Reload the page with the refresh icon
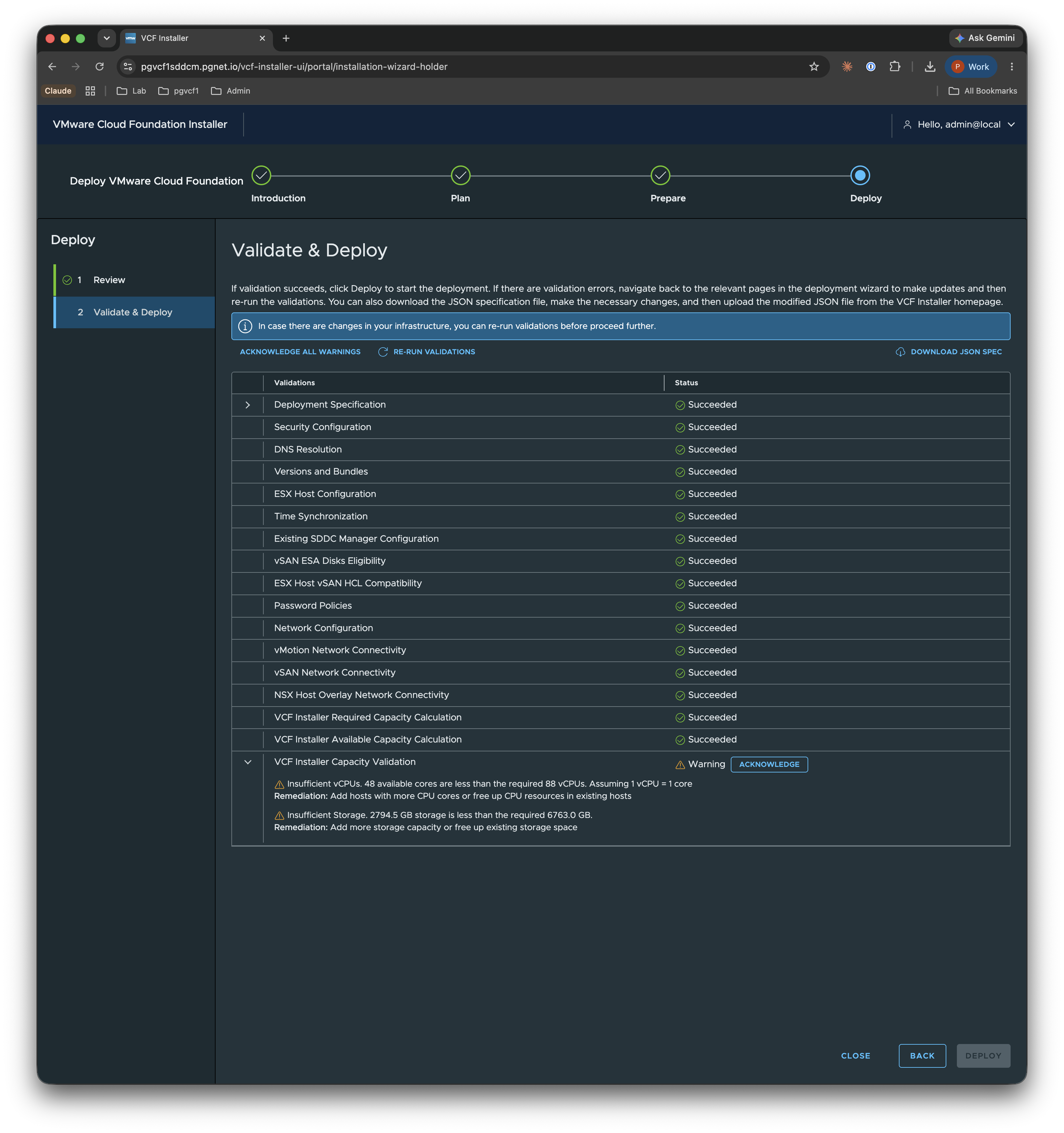The width and height of the screenshot is (1064, 1133). [x=100, y=67]
